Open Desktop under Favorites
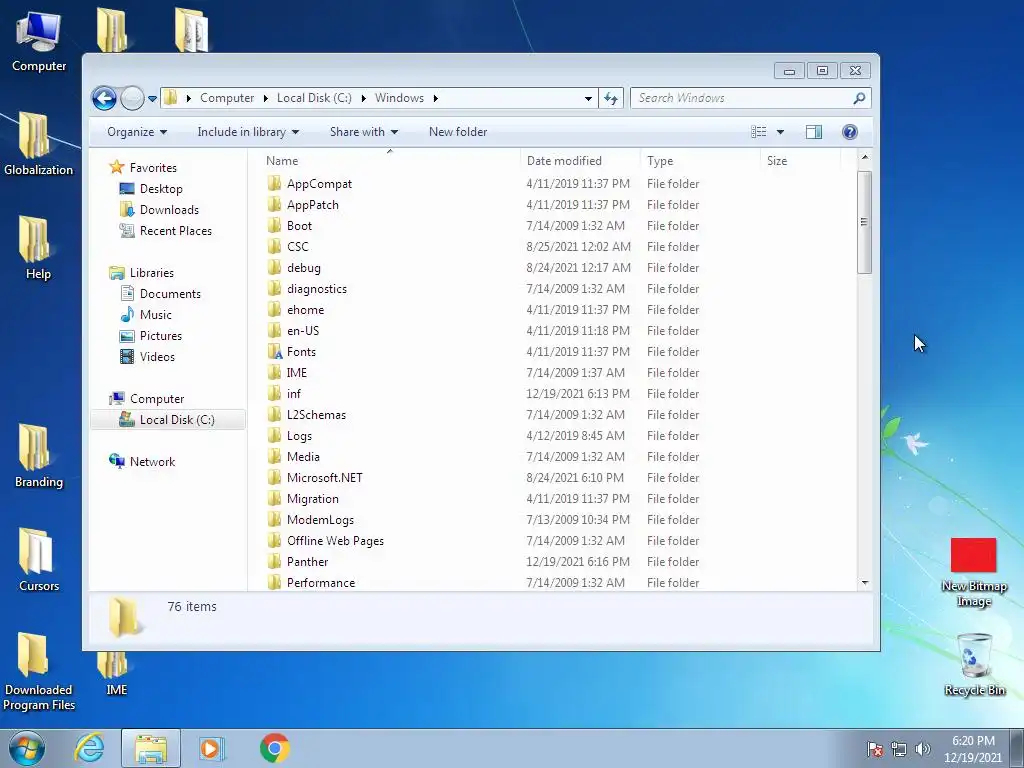1024x768 pixels. [161, 189]
